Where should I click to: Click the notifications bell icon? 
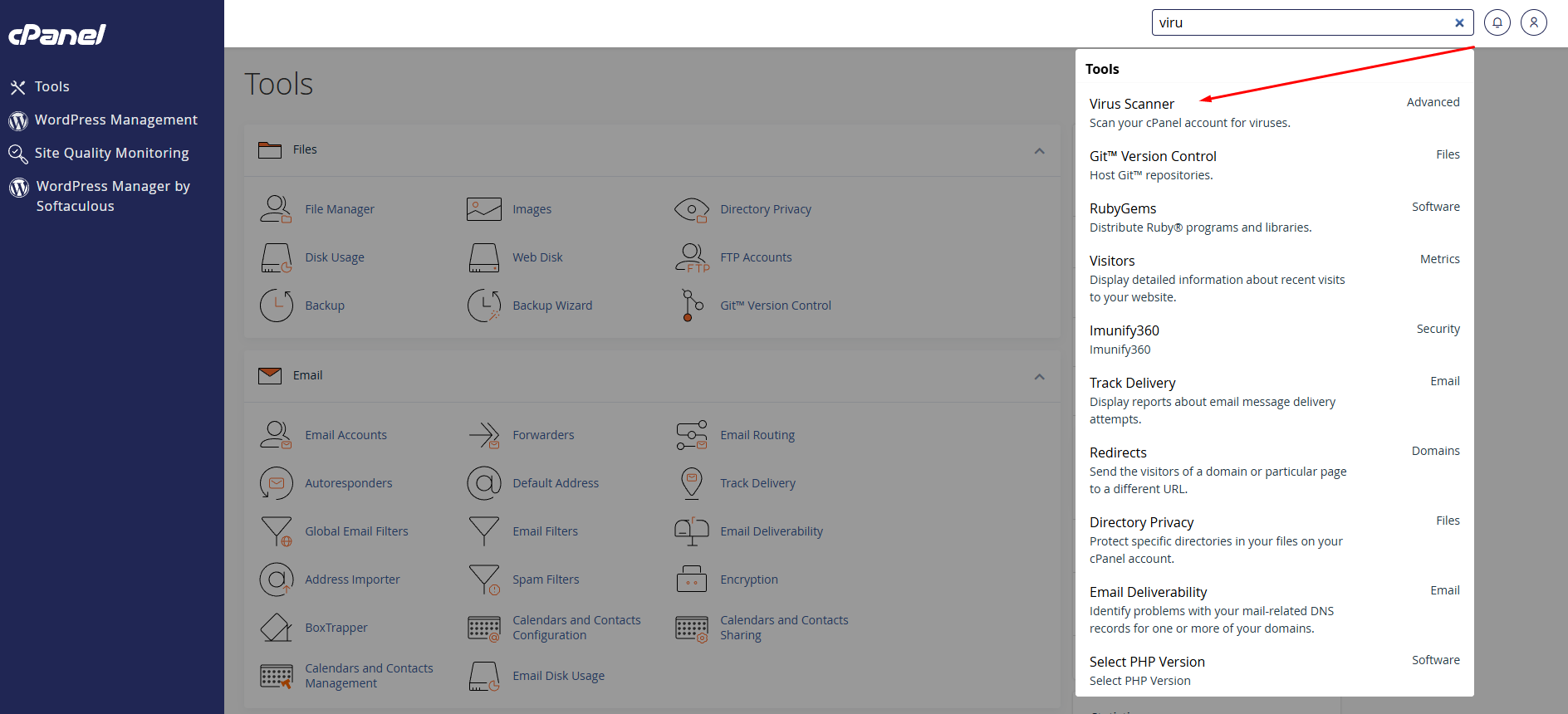(x=1497, y=22)
